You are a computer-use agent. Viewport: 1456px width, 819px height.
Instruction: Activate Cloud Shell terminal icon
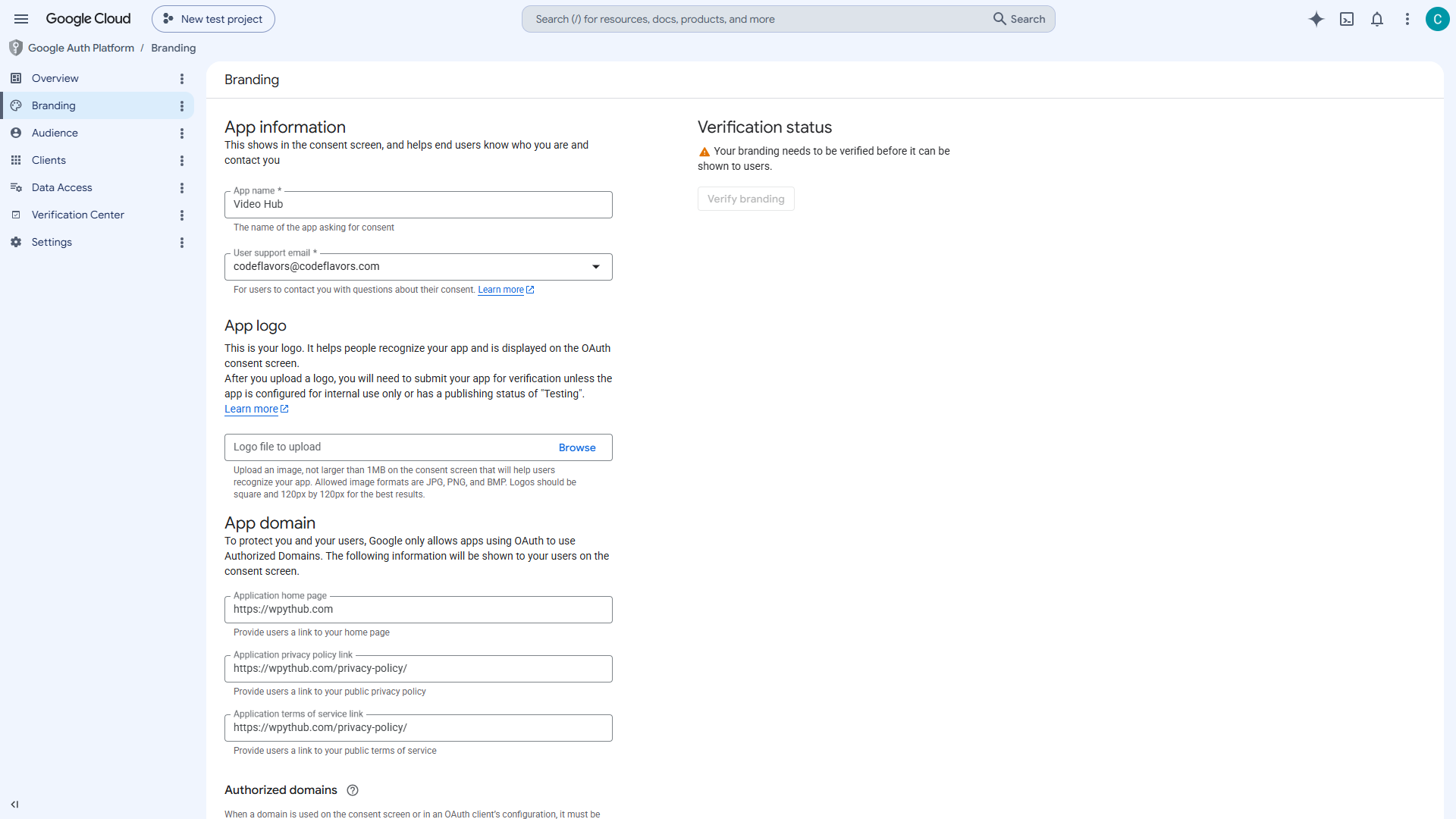(1347, 19)
